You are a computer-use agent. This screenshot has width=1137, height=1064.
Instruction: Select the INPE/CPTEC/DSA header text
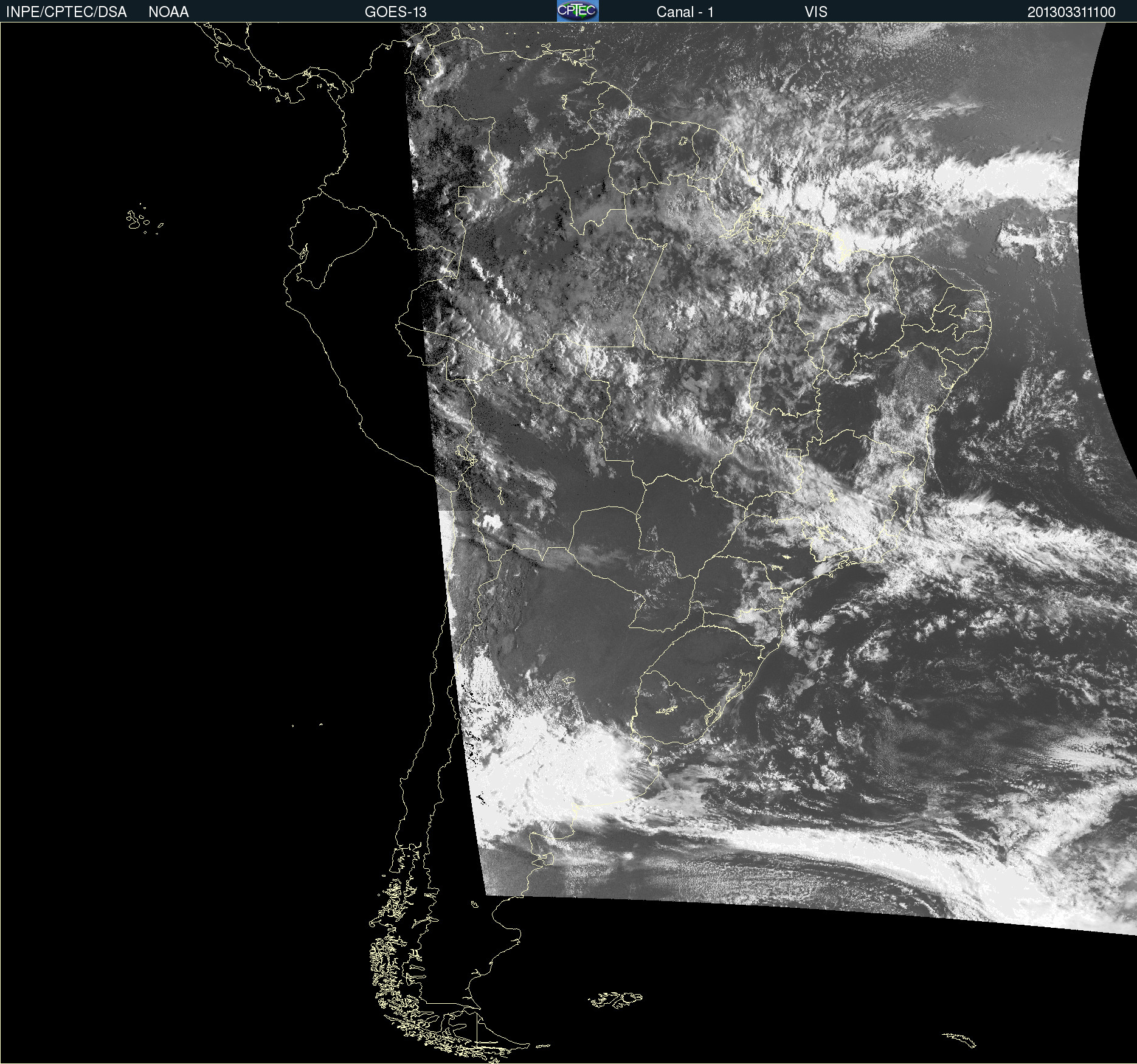66,12
